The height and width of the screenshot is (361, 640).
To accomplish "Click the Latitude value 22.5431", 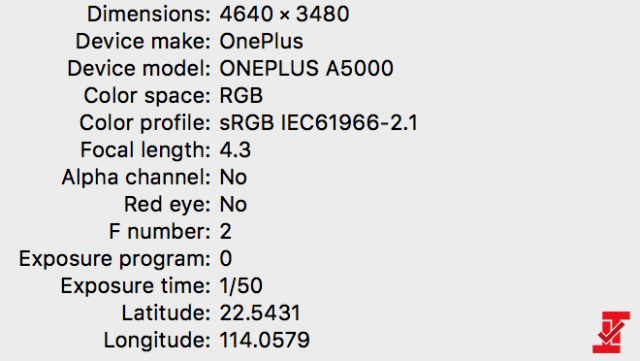I will pos(260,313).
